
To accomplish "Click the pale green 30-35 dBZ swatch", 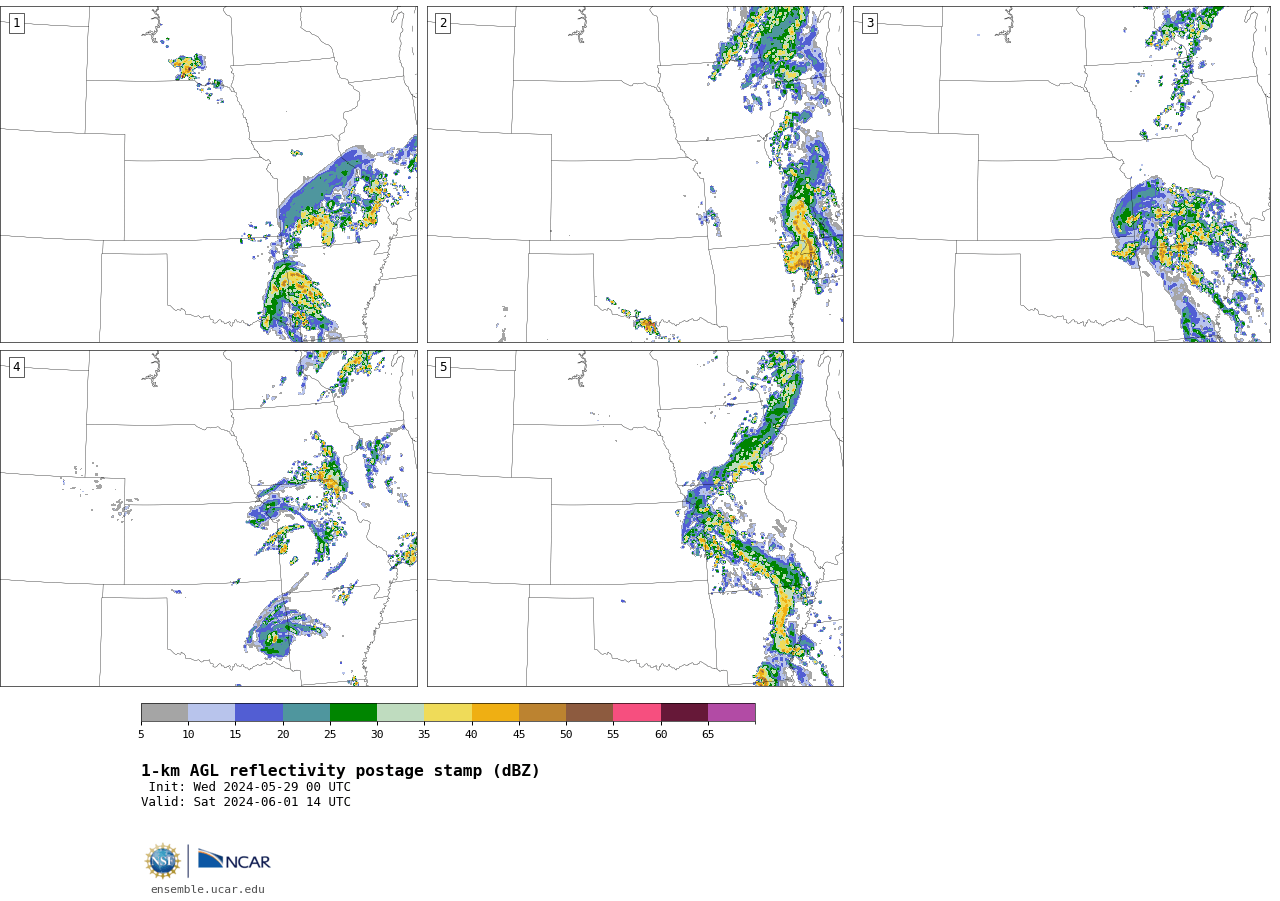I will pos(400,713).
